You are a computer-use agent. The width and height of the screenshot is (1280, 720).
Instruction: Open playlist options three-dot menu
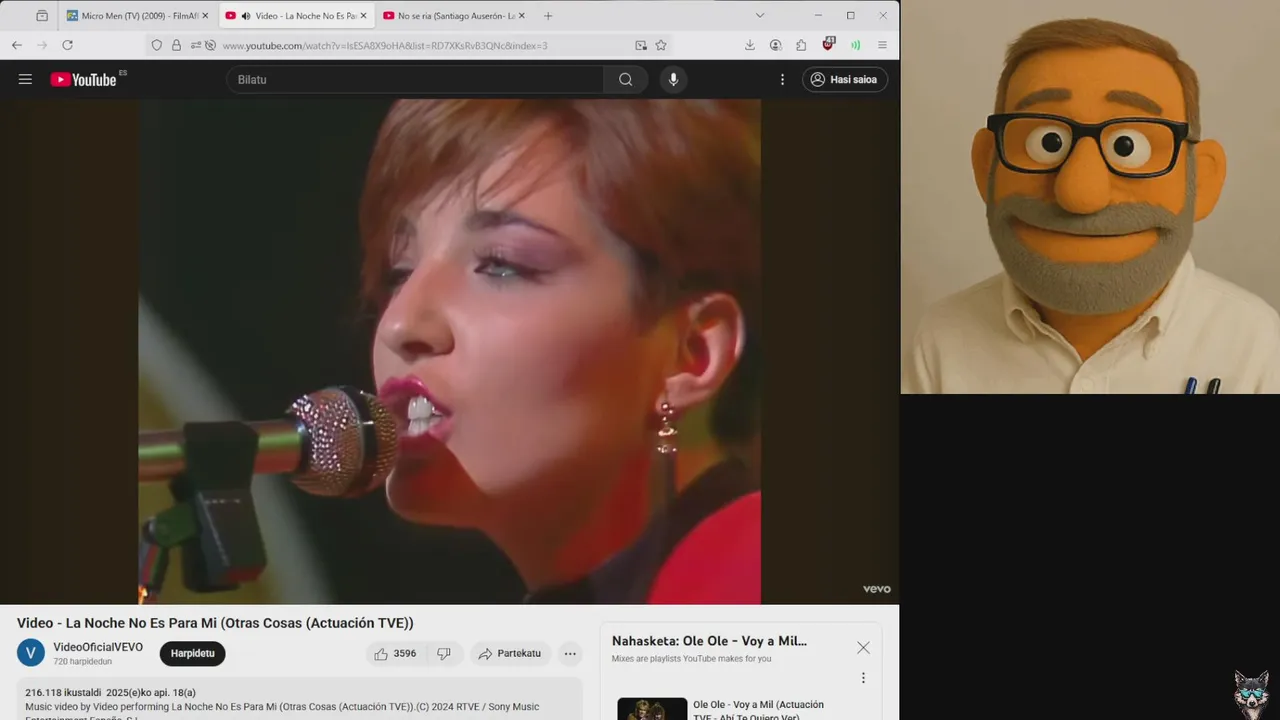[863, 677]
